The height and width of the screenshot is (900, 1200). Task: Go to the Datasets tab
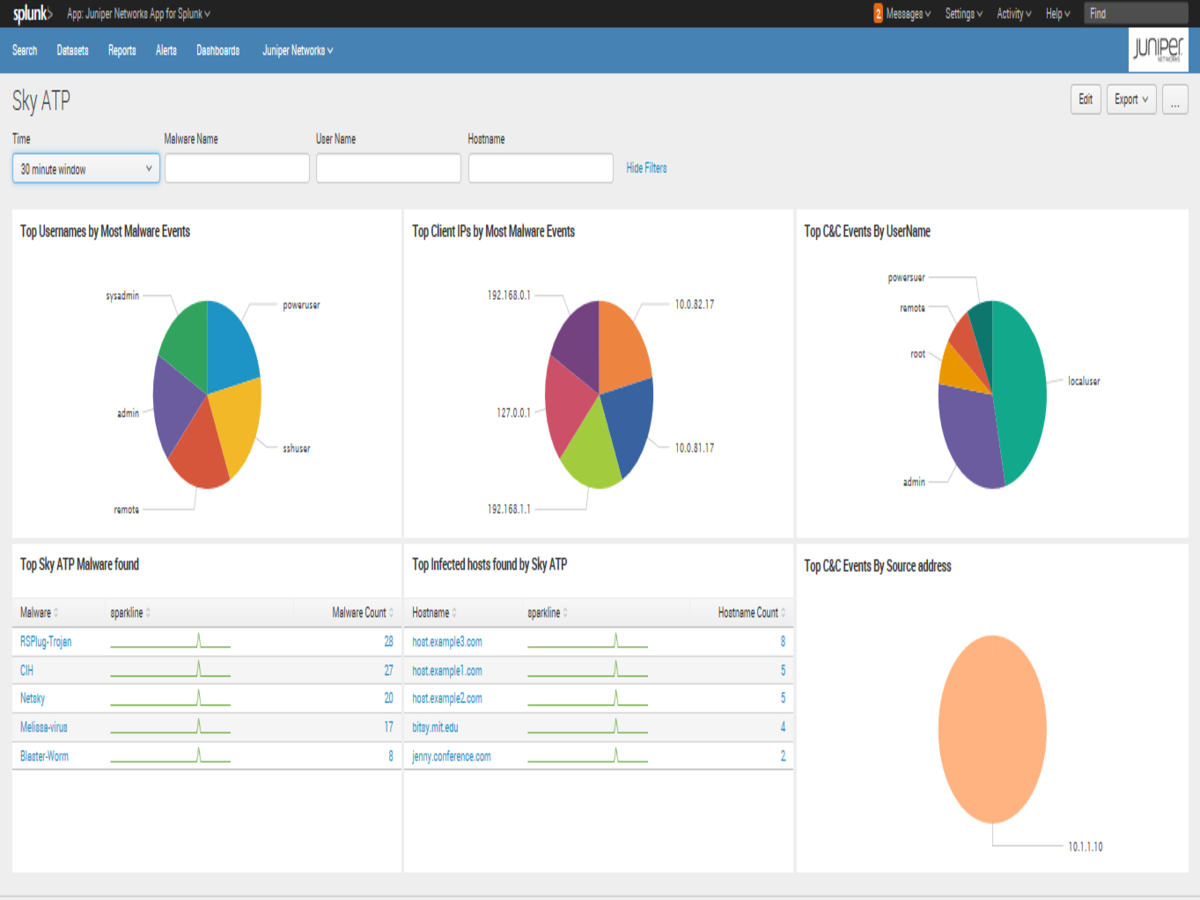point(73,50)
